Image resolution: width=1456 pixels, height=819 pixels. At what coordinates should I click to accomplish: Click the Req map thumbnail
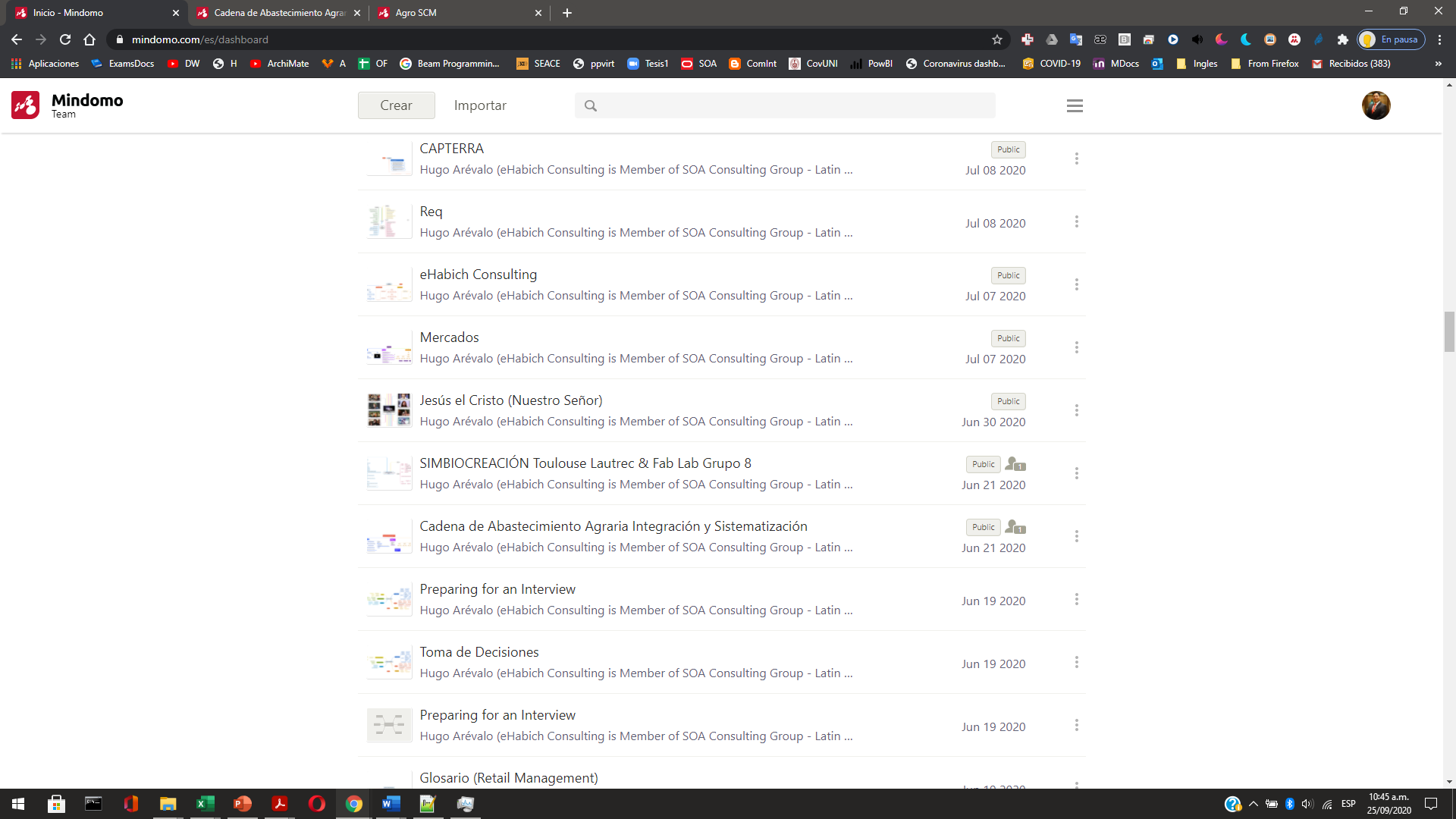(x=389, y=221)
